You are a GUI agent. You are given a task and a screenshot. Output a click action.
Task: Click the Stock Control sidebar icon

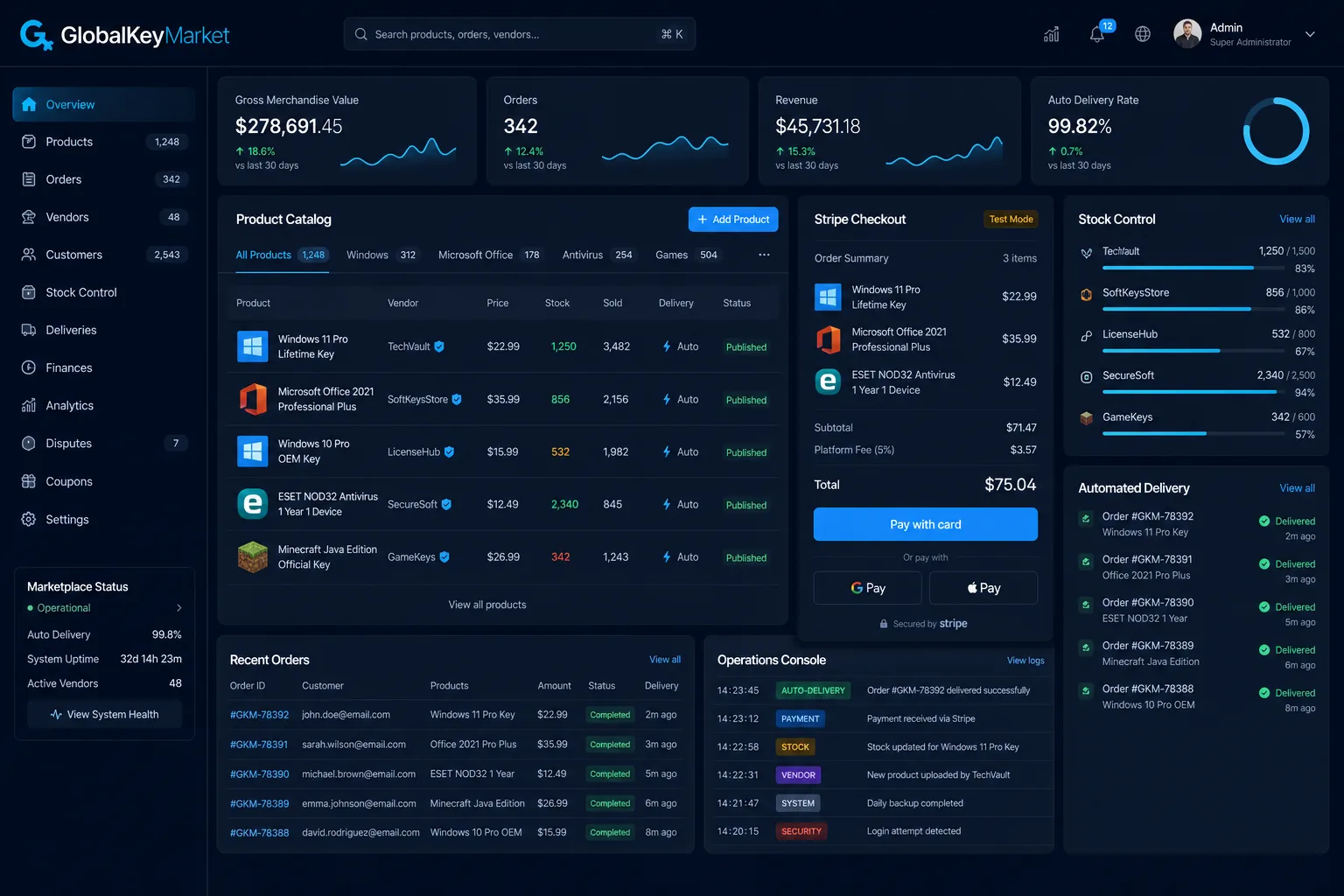click(x=29, y=292)
